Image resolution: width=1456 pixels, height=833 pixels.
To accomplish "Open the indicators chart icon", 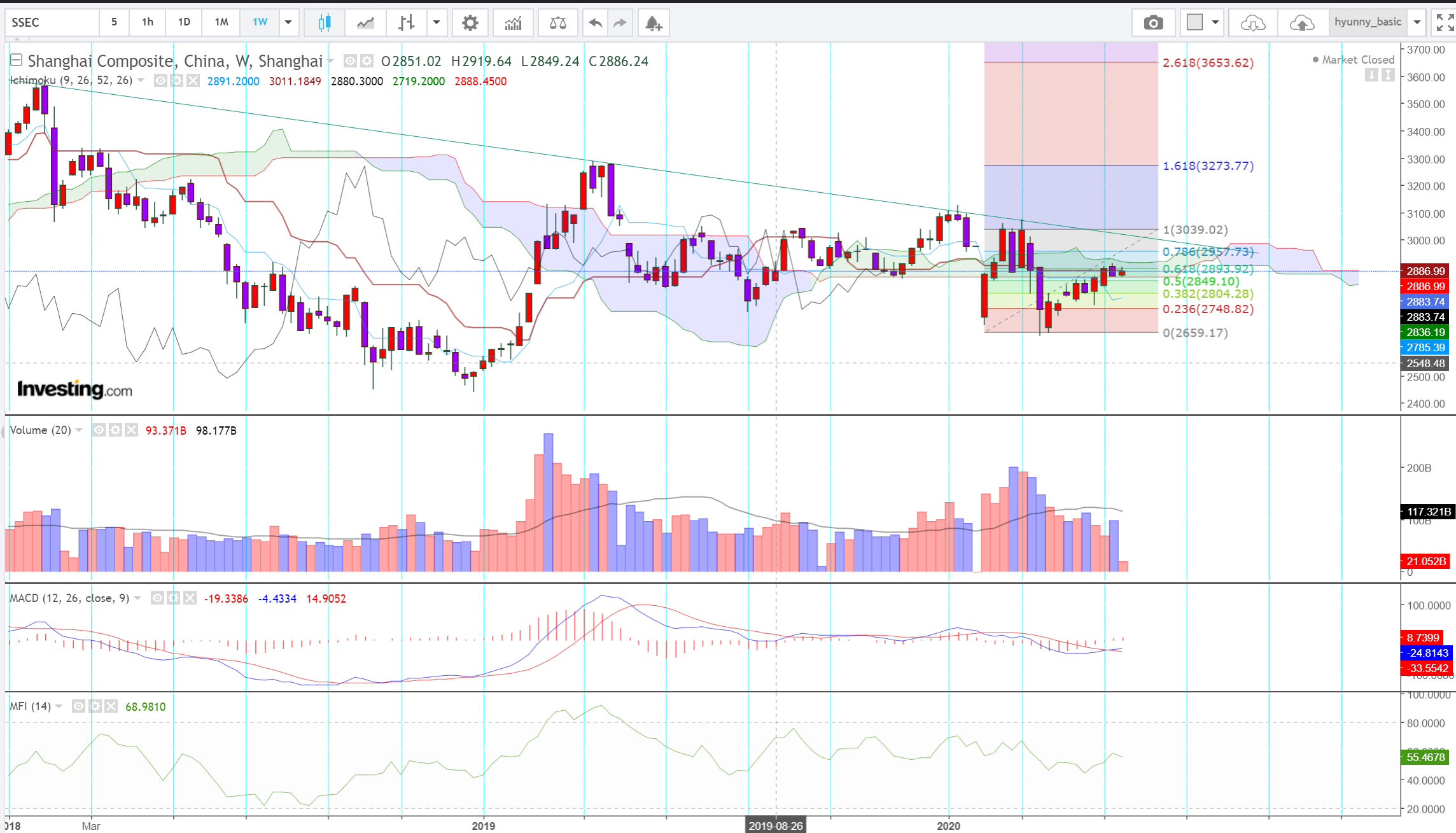I will click(513, 23).
